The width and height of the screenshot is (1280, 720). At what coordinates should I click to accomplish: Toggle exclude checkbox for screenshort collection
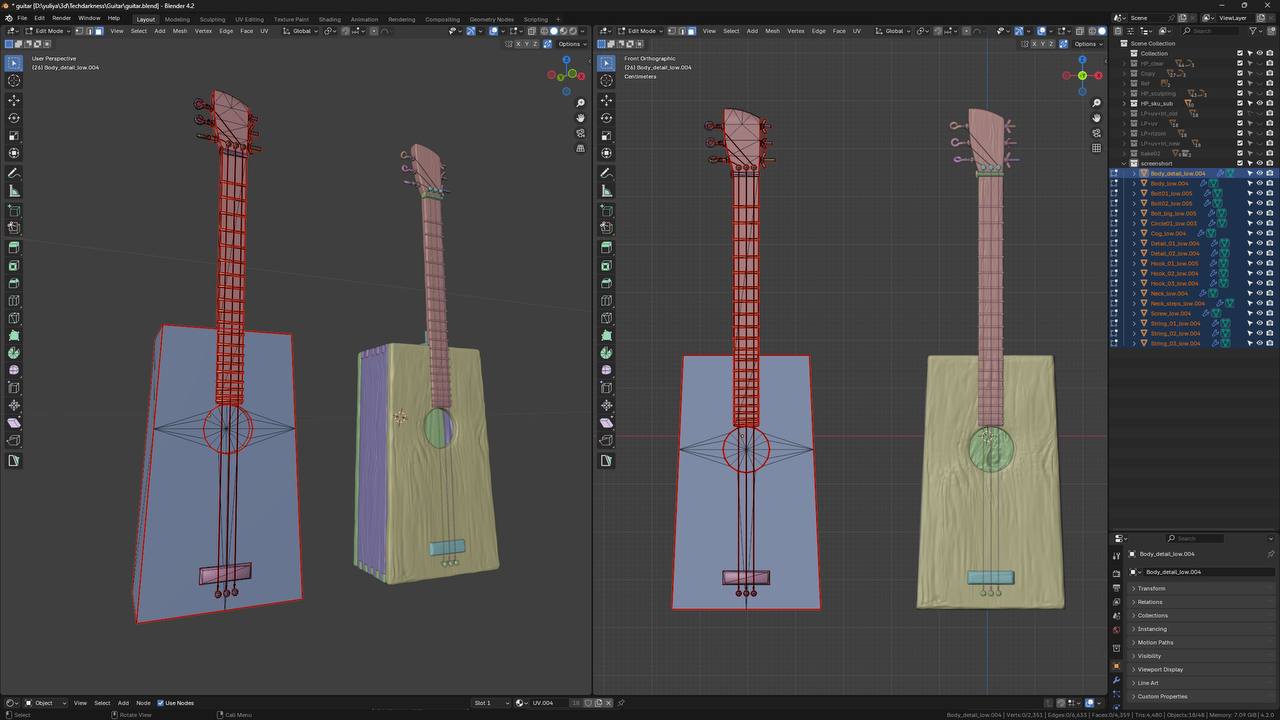[x=1240, y=163]
